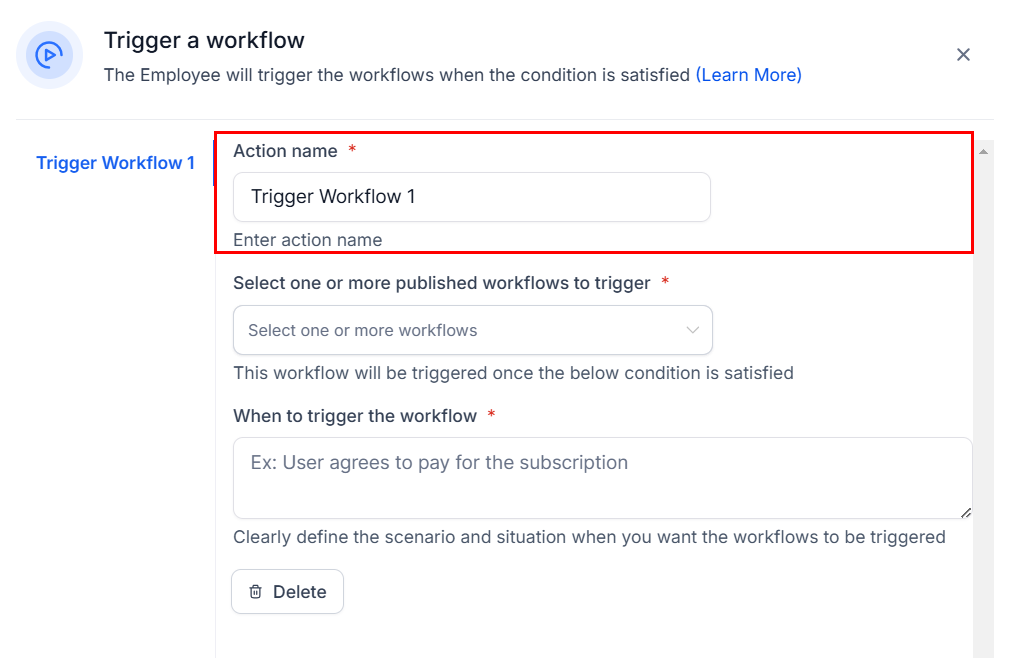Click the red asterisk next to Action name
This screenshot has height=658, width=1016.
pyautogui.click(x=350, y=150)
